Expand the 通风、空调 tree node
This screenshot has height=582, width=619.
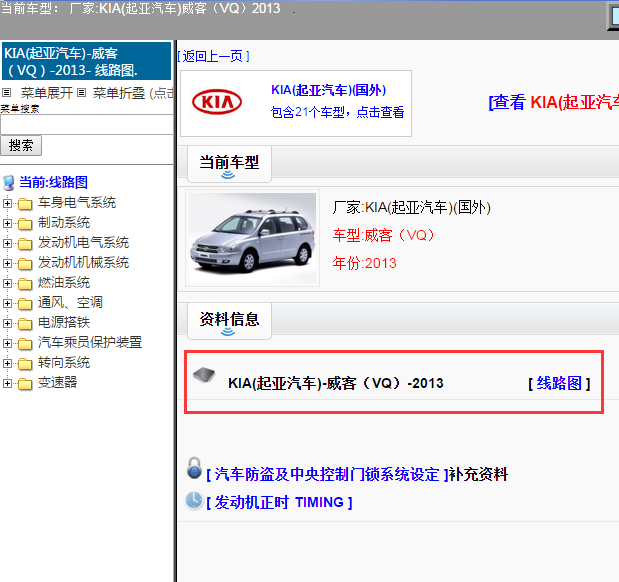pyautogui.click(x=7, y=303)
